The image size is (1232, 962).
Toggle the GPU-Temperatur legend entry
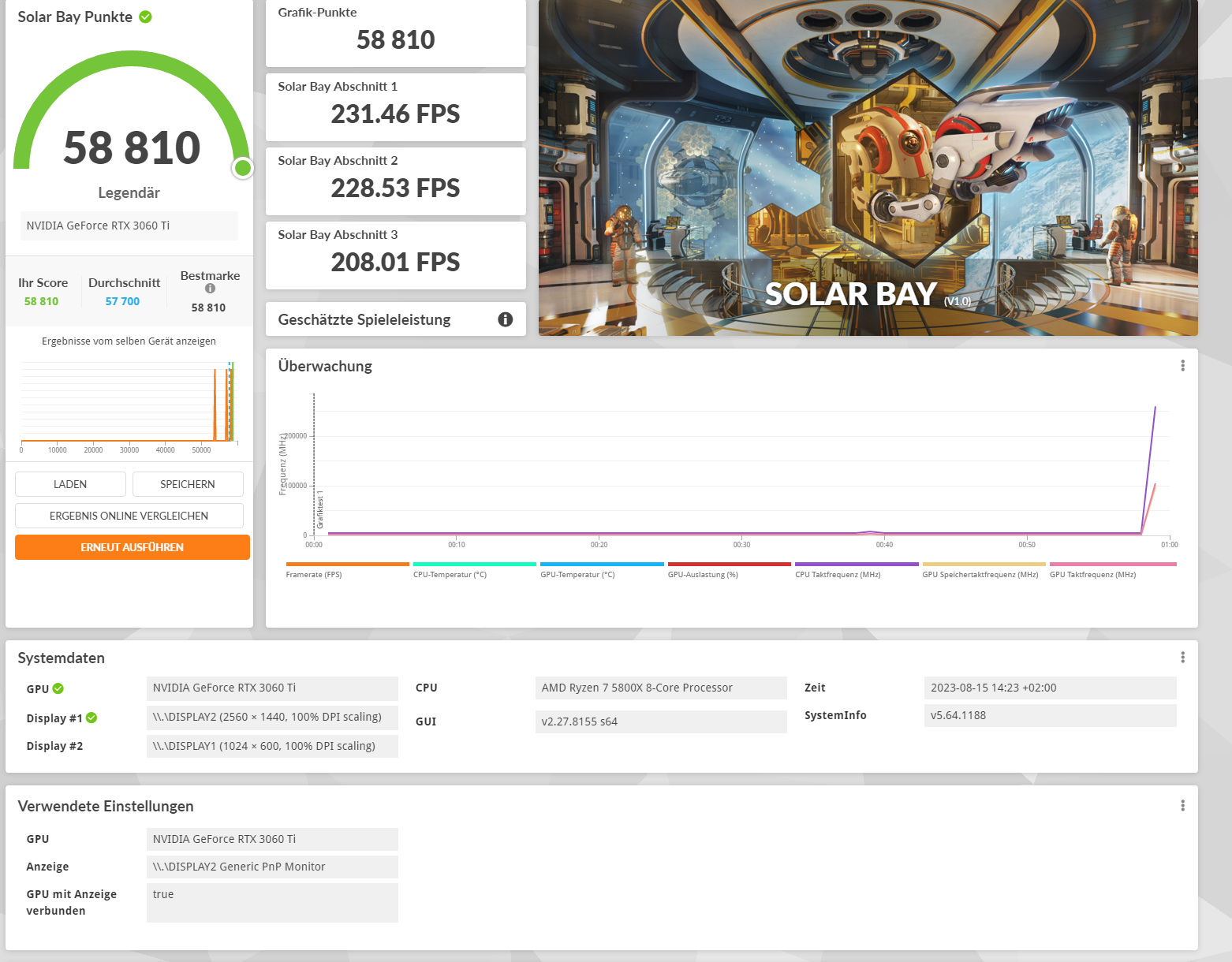[x=602, y=570]
